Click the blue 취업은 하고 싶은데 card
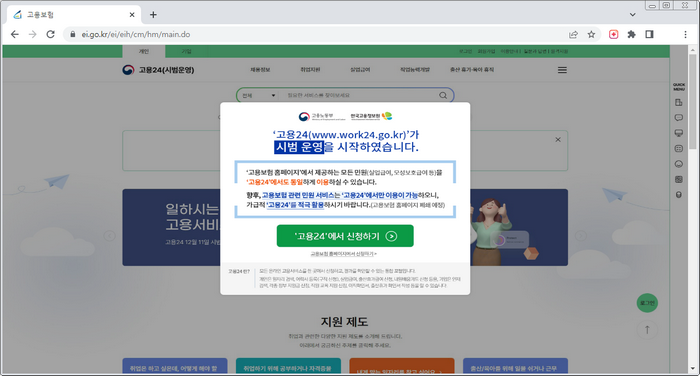The height and width of the screenshot is (376, 700). pos(175,366)
